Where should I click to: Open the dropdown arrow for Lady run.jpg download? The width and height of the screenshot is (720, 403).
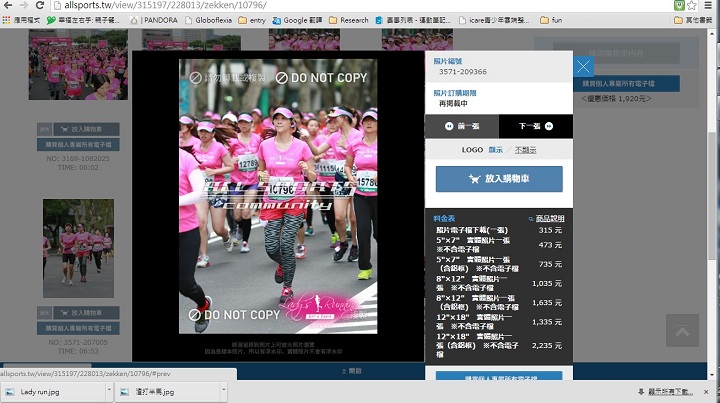pyautogui.click(x=109, y=392)
